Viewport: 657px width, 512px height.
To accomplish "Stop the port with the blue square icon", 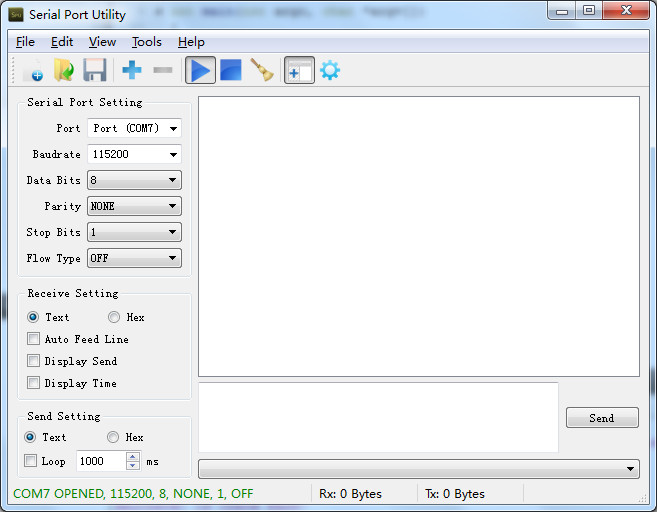I will coord(231,70).
